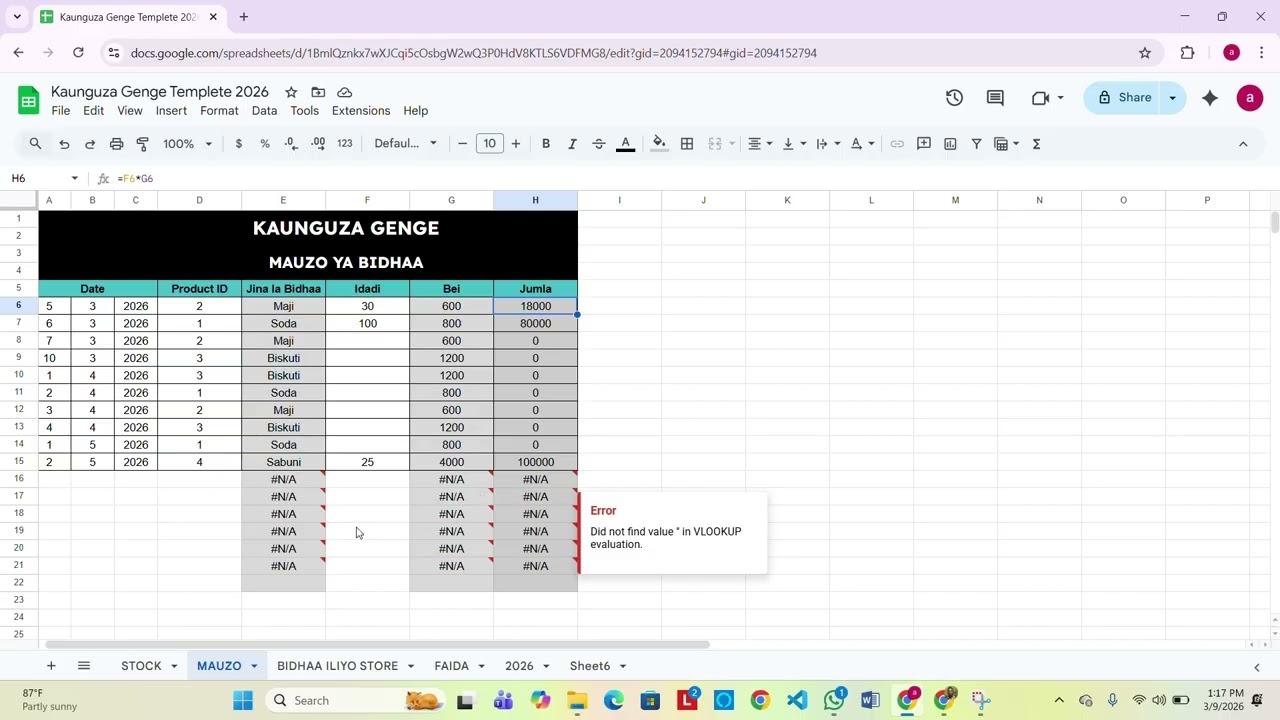Star the document title

pos(291,92)
